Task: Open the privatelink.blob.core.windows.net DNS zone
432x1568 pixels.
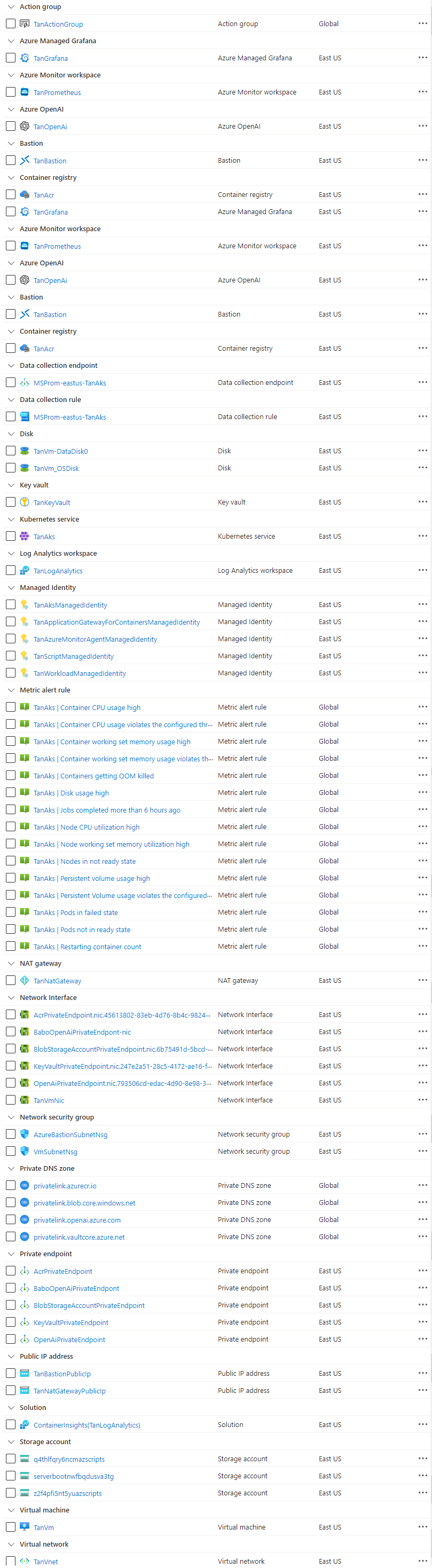Action: (84, 1203)
